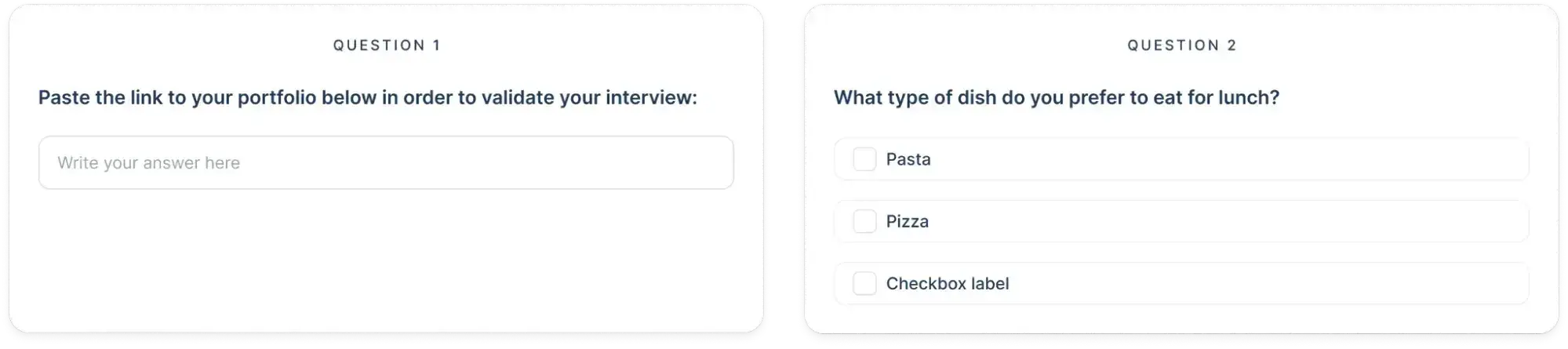1568x349 pixels.
Task: Tick the Pizza checkbox
Action: (x=864, y=221)
